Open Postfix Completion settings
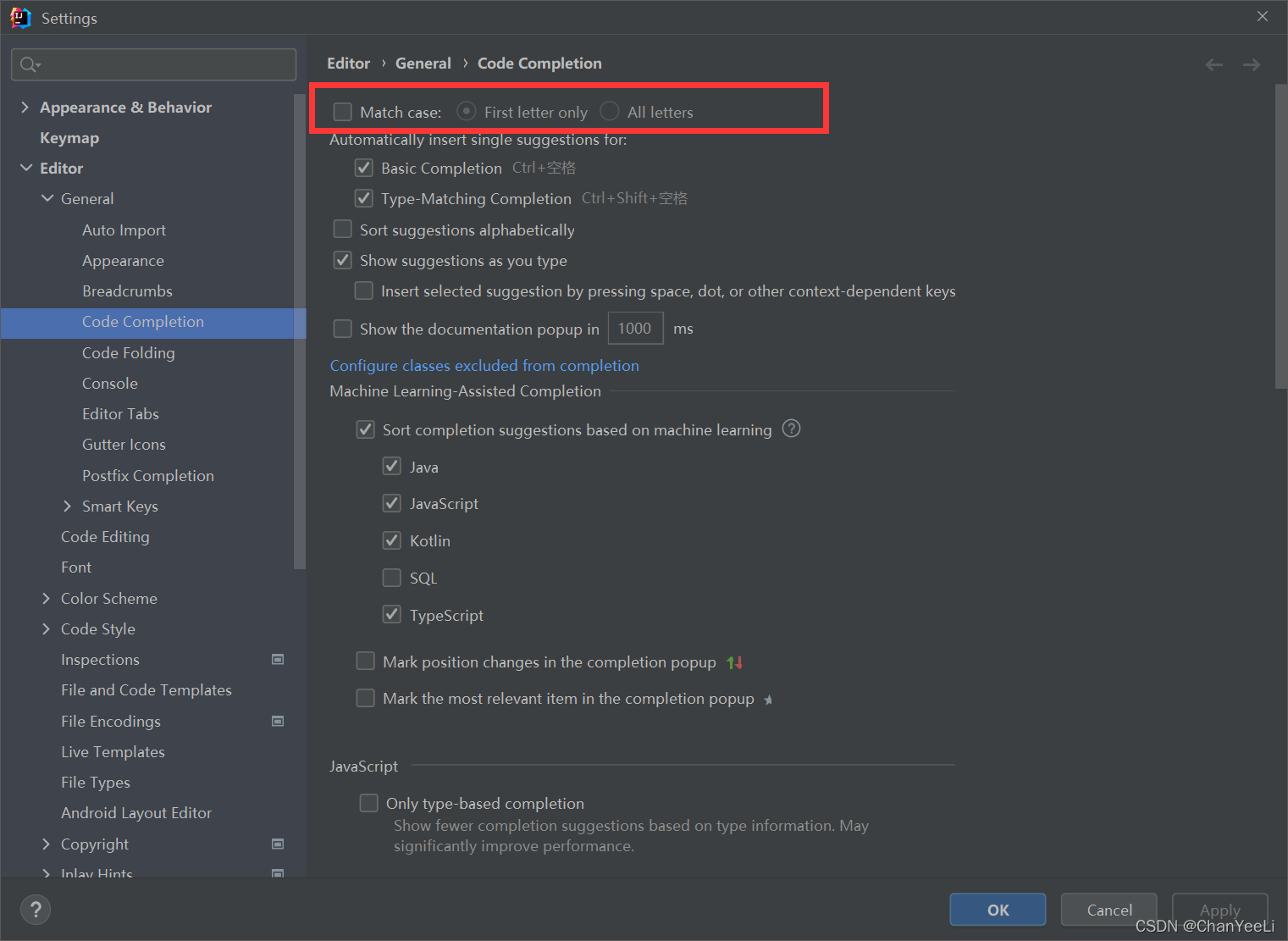Screen dimensions: 1288x941 point(148,476)
